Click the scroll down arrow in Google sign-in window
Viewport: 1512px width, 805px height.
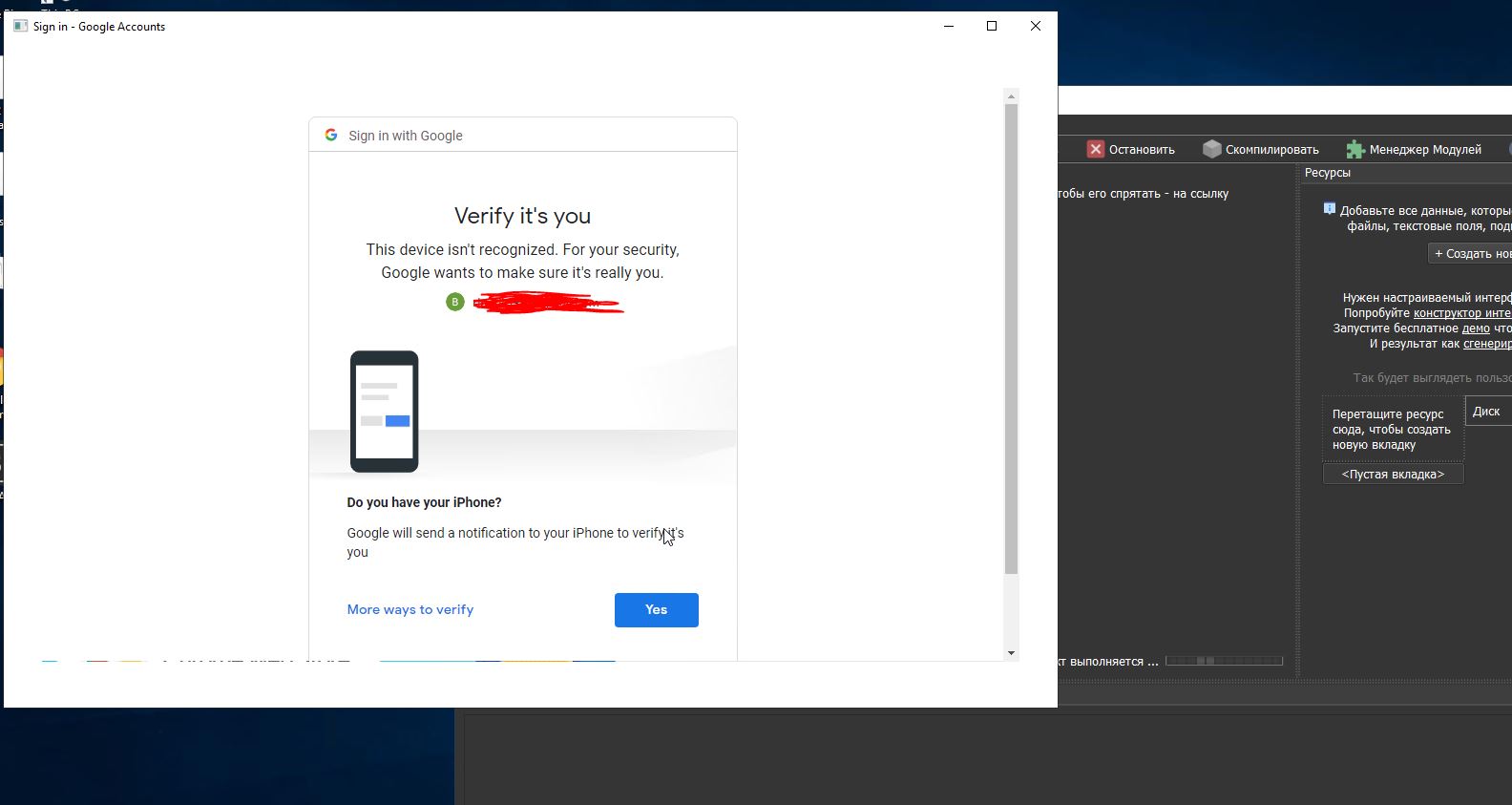point(1011,653)
